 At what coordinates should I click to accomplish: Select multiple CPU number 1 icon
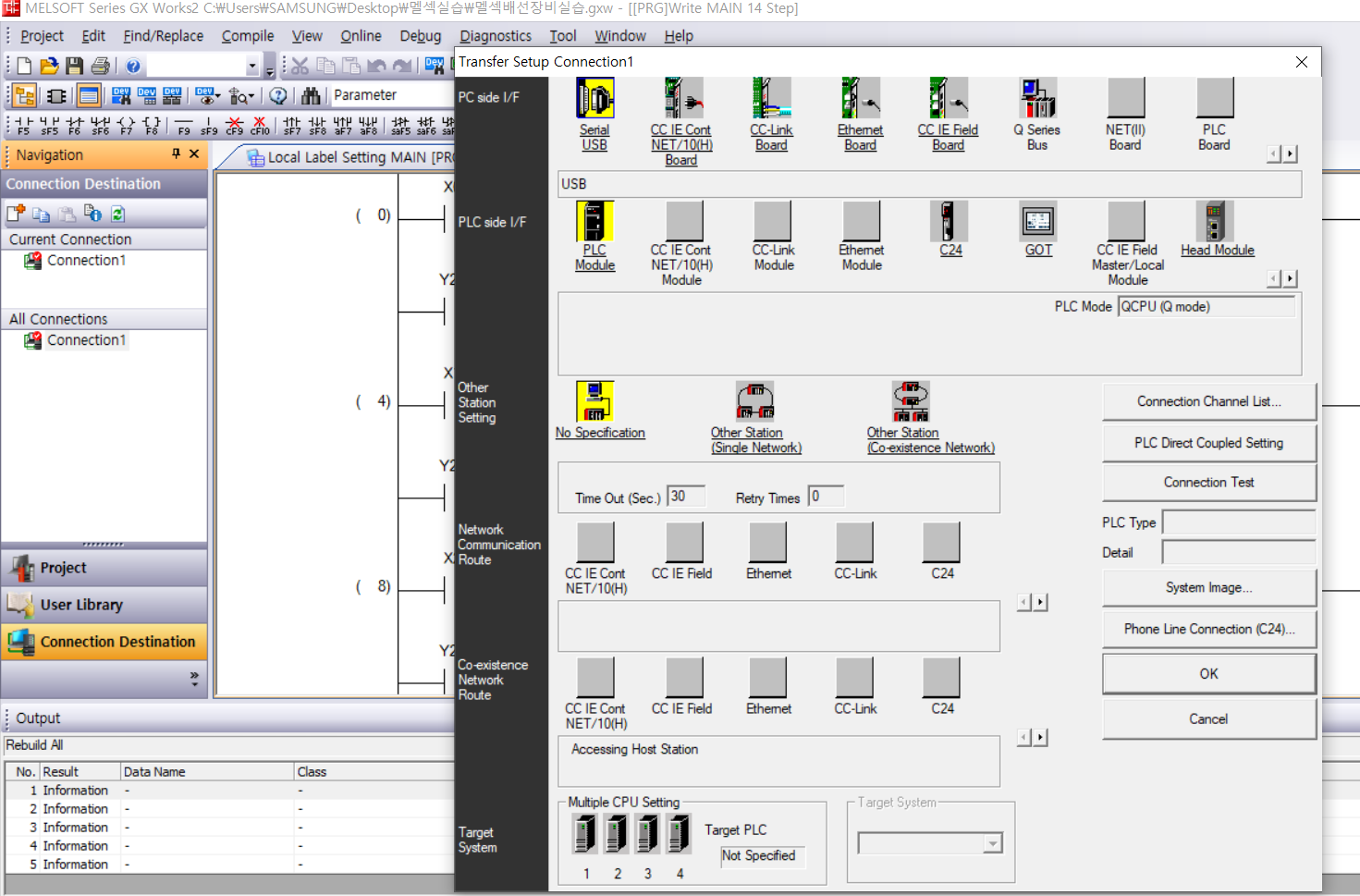pos(585,833)
